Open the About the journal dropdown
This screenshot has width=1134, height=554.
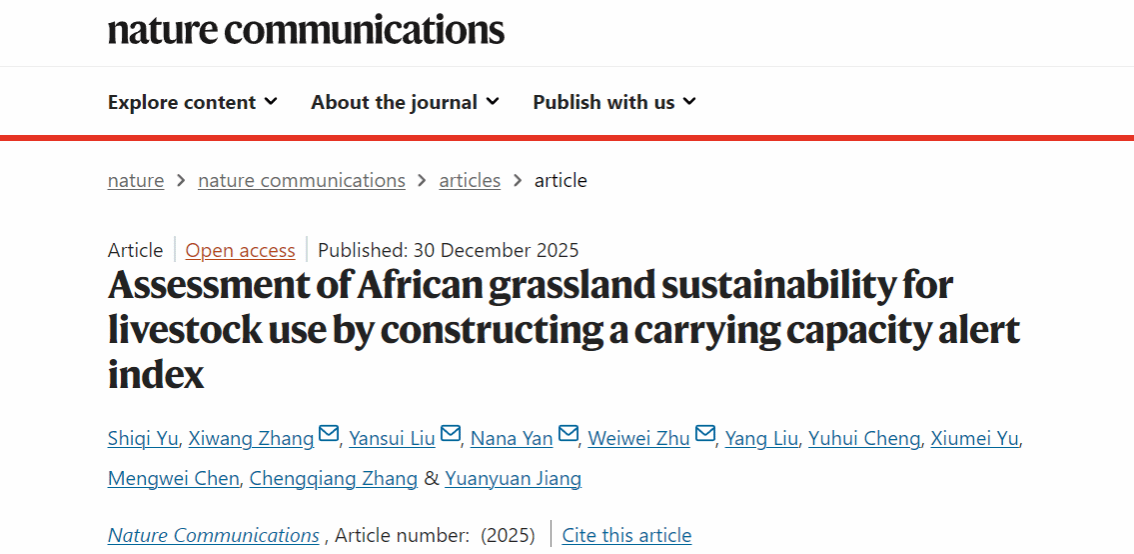pyautogui.click(x=405, y=102)
